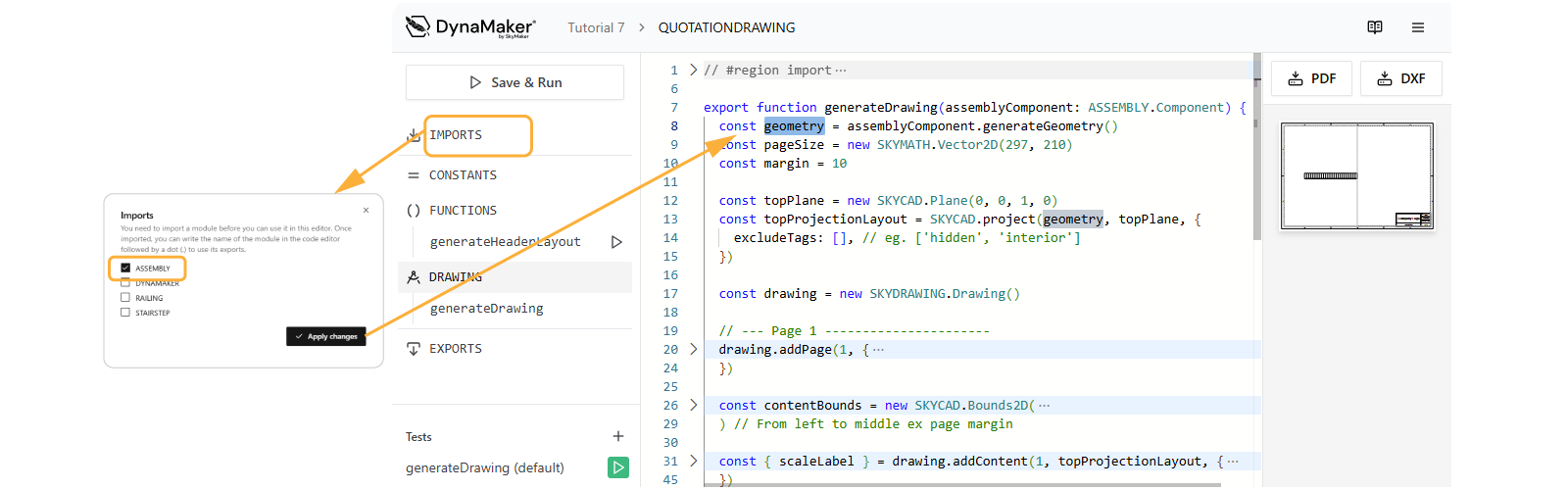Select the EXPORTS section
This screenshot has width=1568, height=490.
click(455, 349)
